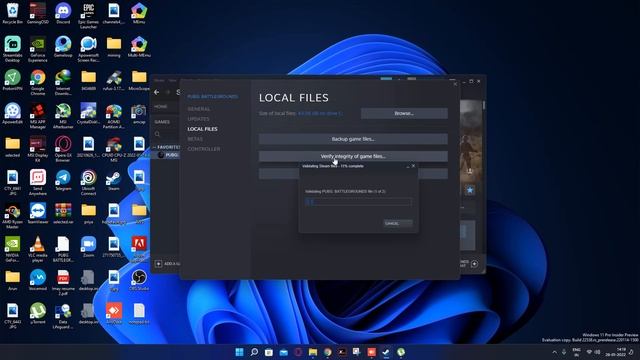Screen dimensions: 640x360
Task: Click the Steam library search icon
Action: click(158, 134)
